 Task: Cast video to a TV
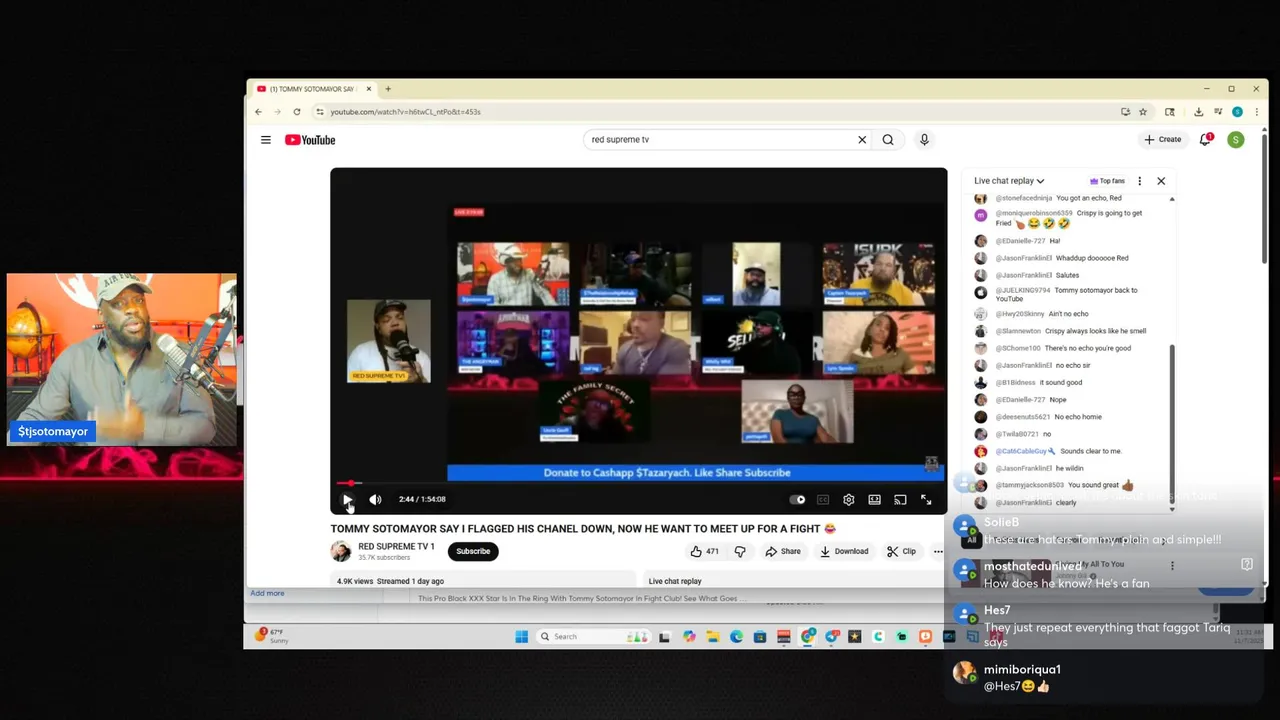click(x=900, y=499)
